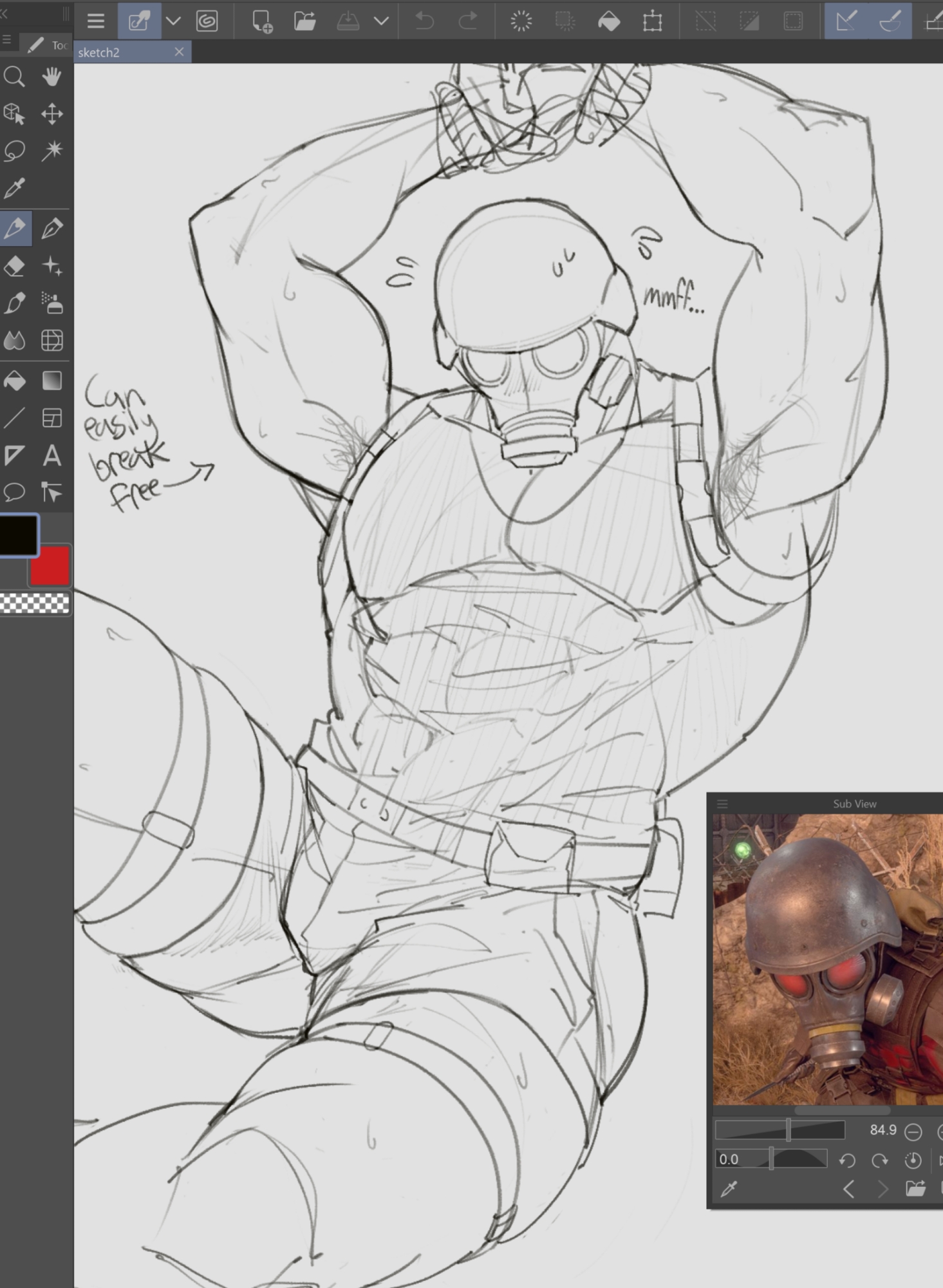Select transparent color checkerboard swatch
Screen dimensions: 943x1288
(x=35, y=603)
